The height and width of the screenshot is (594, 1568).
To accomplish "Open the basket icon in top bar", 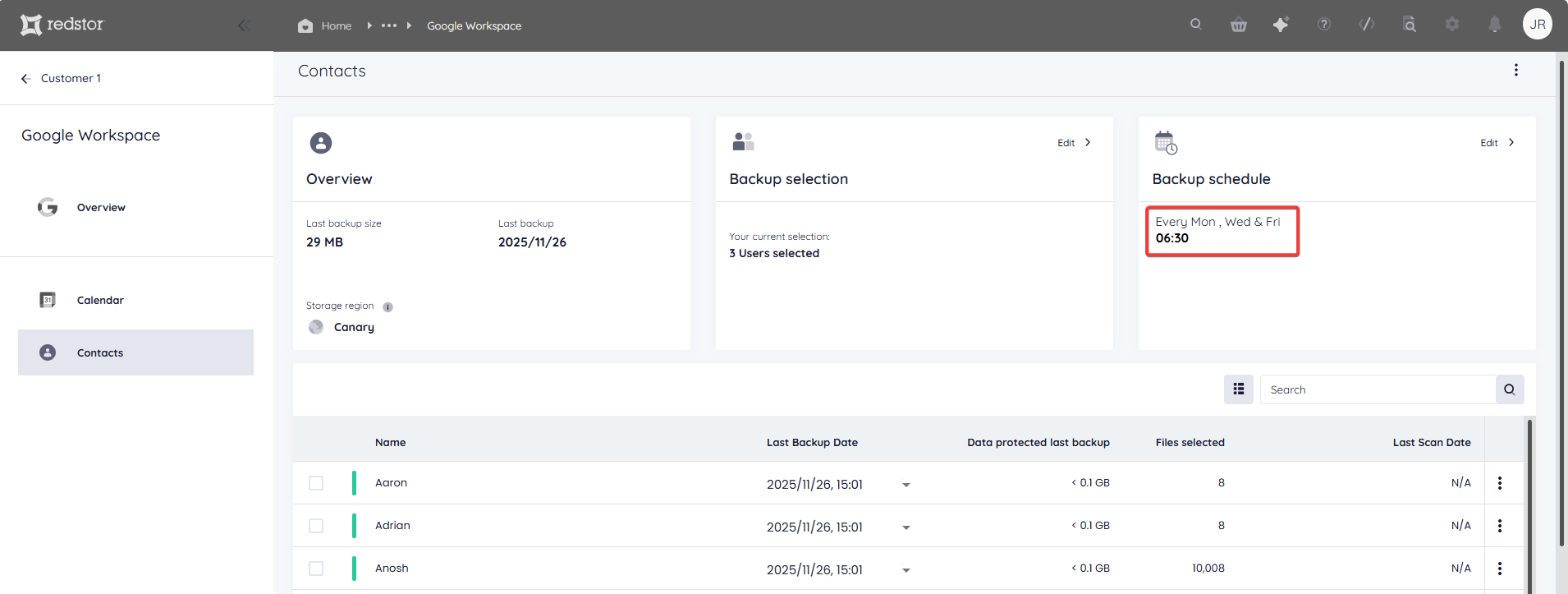I will point(1239,25).
